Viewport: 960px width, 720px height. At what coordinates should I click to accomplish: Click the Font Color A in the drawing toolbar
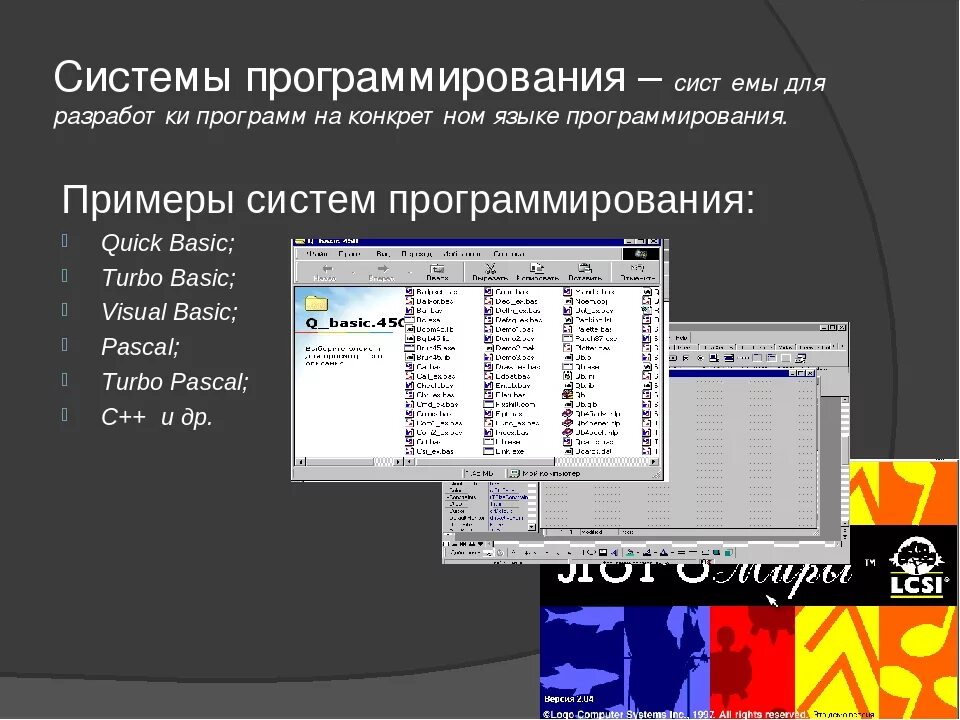click(663, 553)
